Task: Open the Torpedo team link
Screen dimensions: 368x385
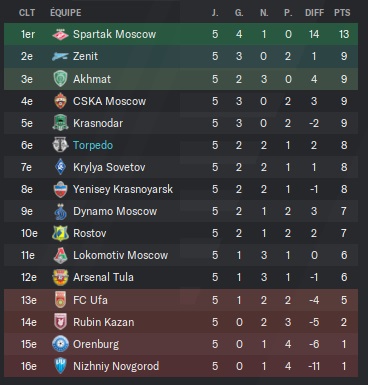Action: (93, 145)
